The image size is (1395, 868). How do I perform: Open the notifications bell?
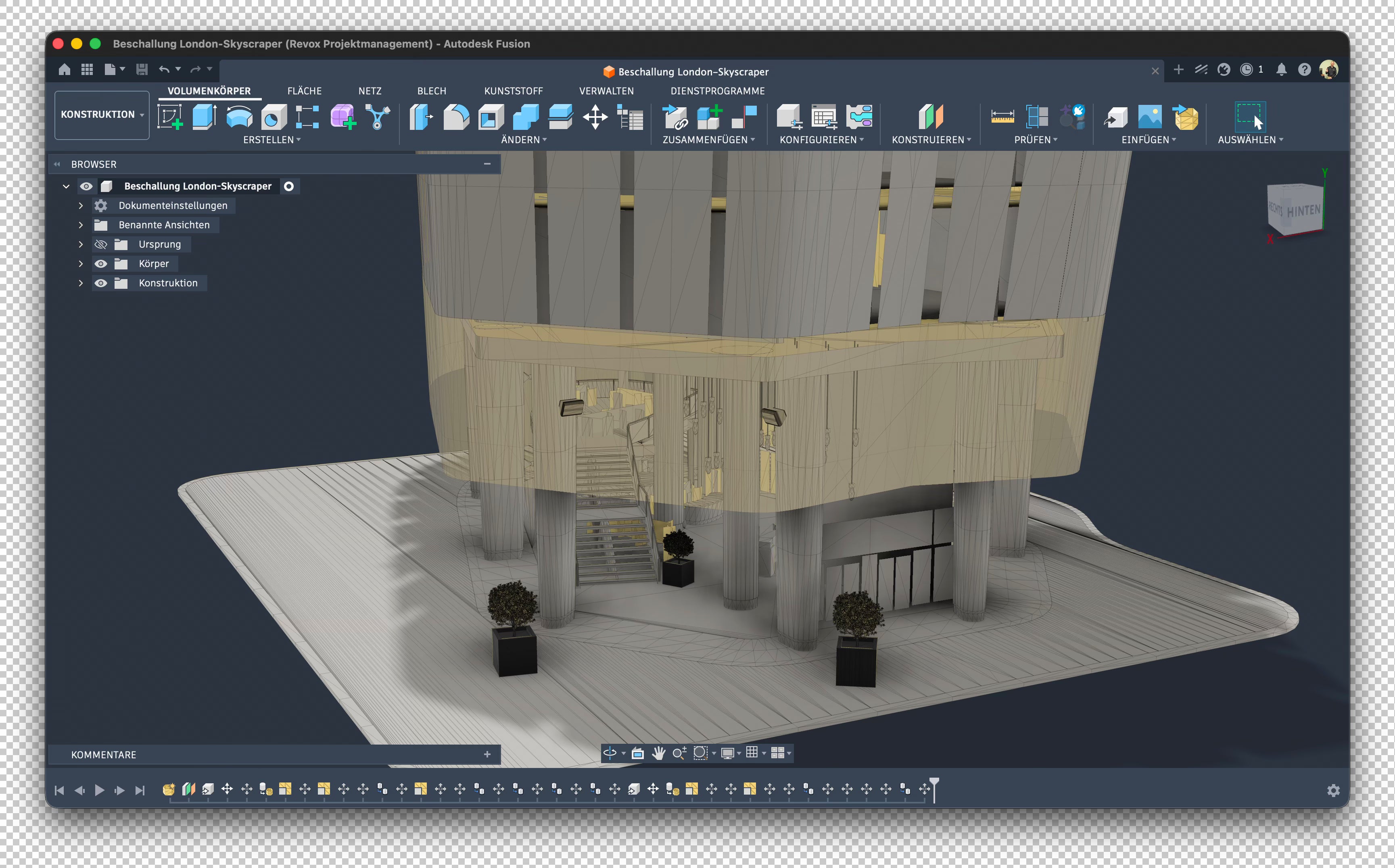click(x=1281, y=69)
